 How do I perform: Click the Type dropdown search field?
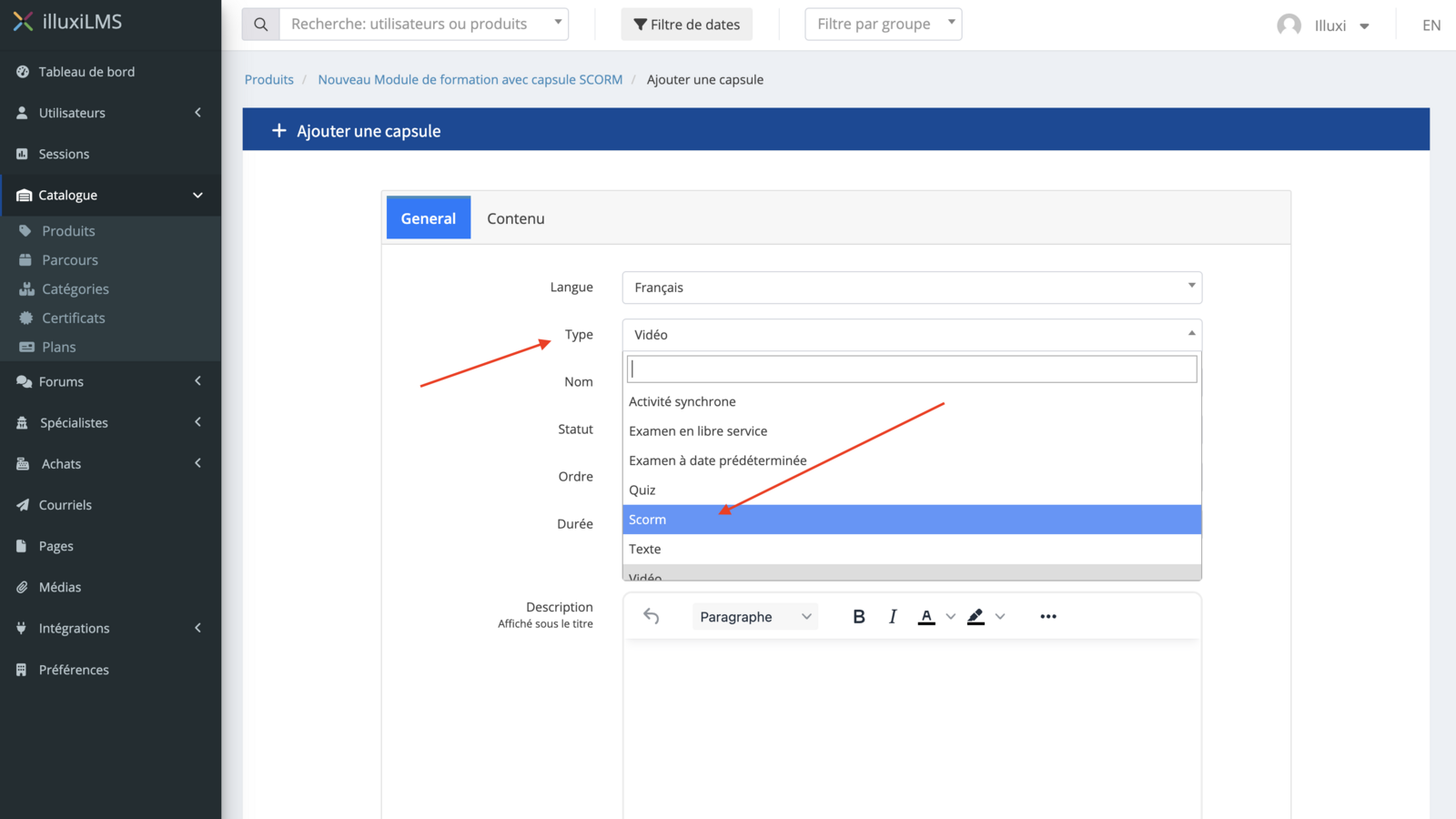pyautogui.click(x=912, y=369)
